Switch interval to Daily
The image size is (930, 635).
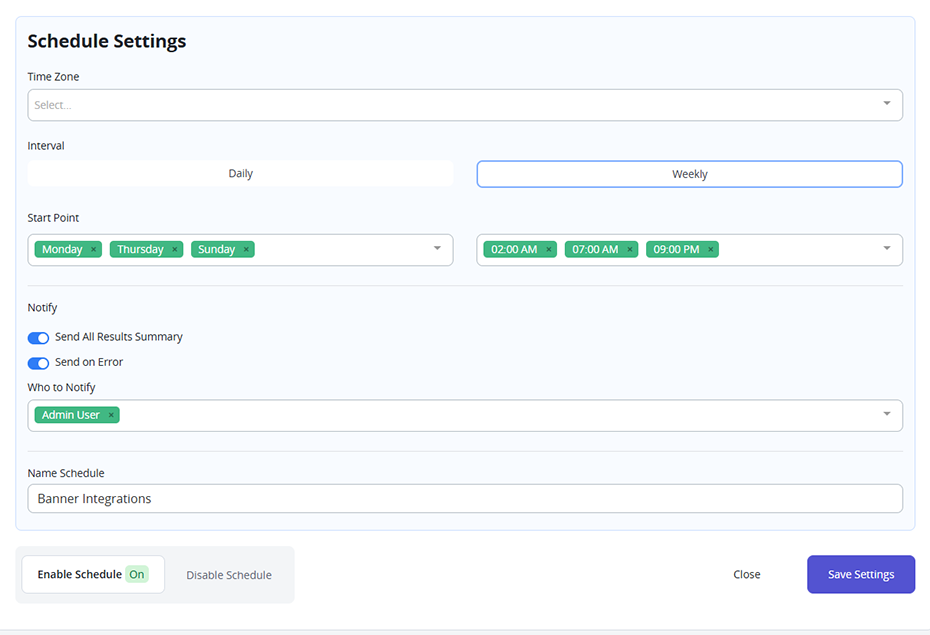point(240,173)
